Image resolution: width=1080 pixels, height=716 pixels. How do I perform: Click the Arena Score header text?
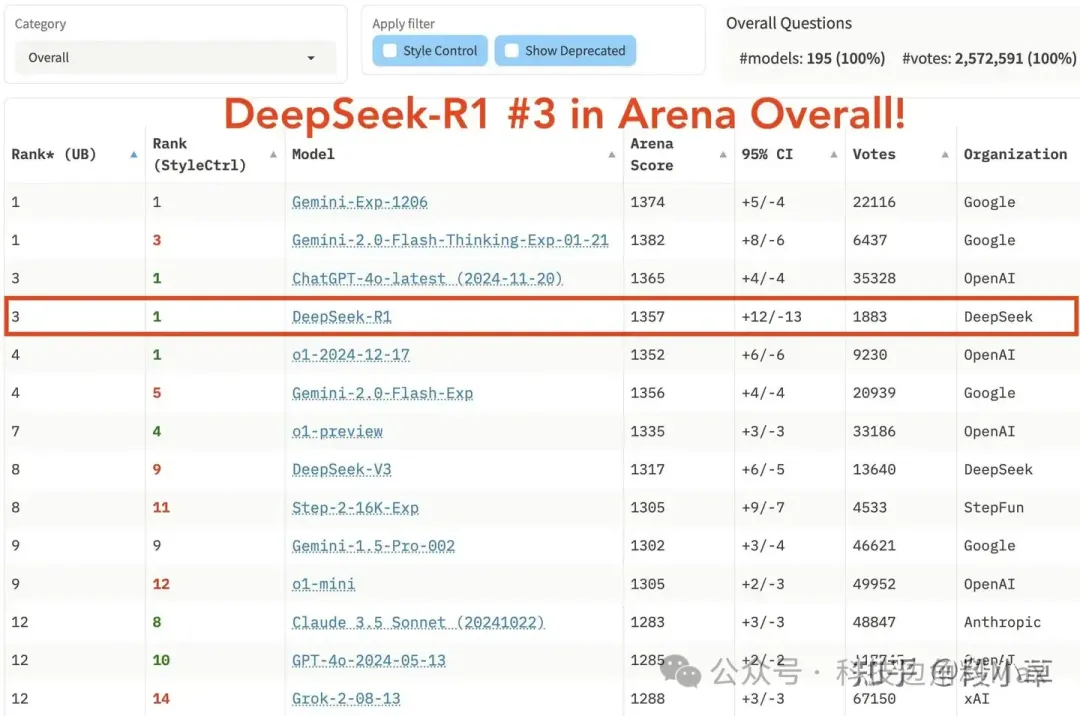click(652, 154)
